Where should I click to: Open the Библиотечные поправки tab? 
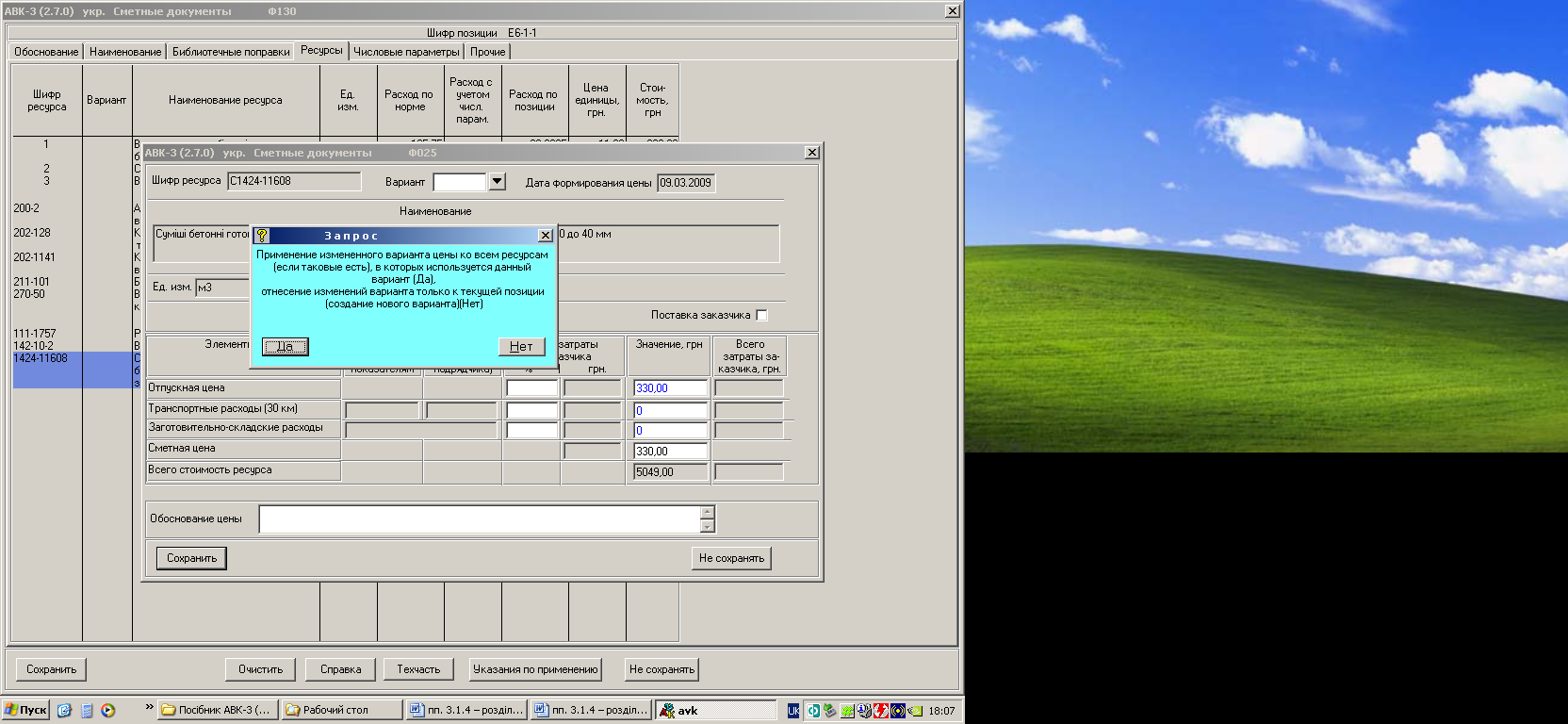click(231, 52)
